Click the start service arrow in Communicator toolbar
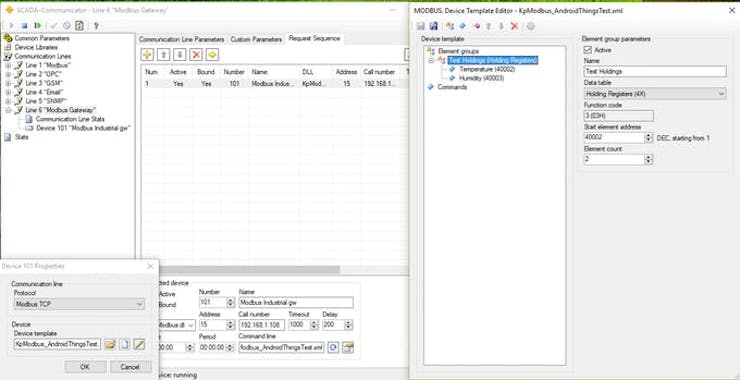This screenshot has width=740, height=380. point(11,25)
